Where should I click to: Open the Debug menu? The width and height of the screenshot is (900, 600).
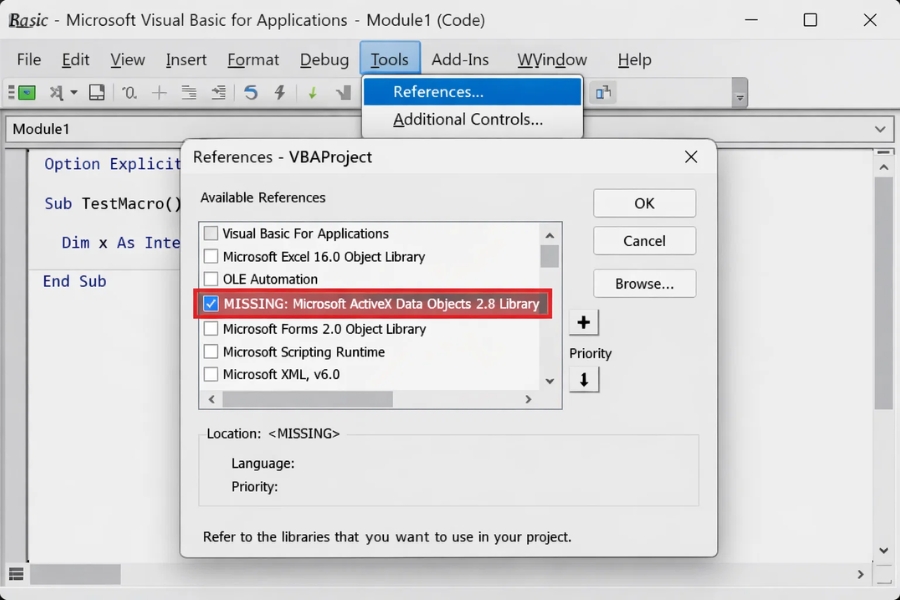click(x=323, y=60)
